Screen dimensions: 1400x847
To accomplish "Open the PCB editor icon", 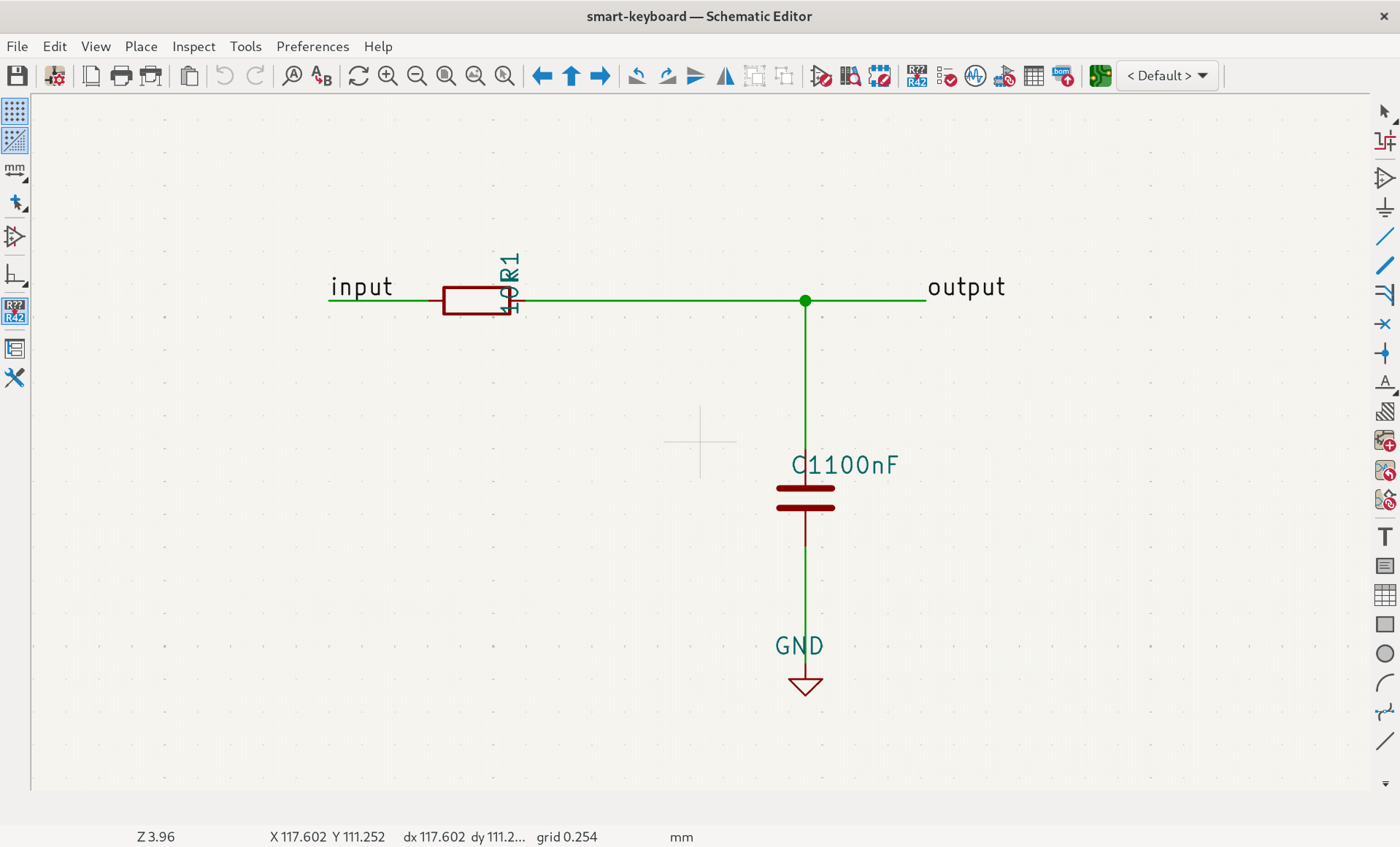I will (x=1099, y=76).
